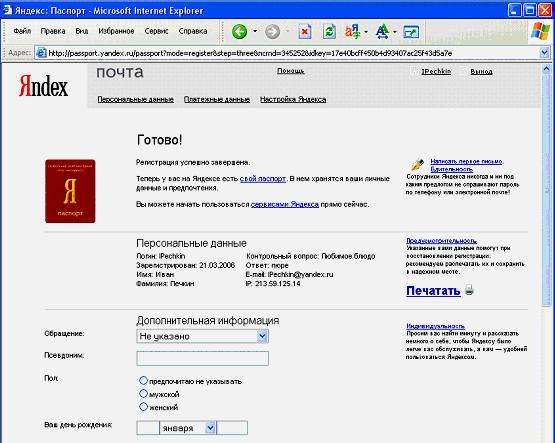This screenshot has width=555, height=443.
Task: Open Настройка Яндекса tab link
Action: pos(293,99)
